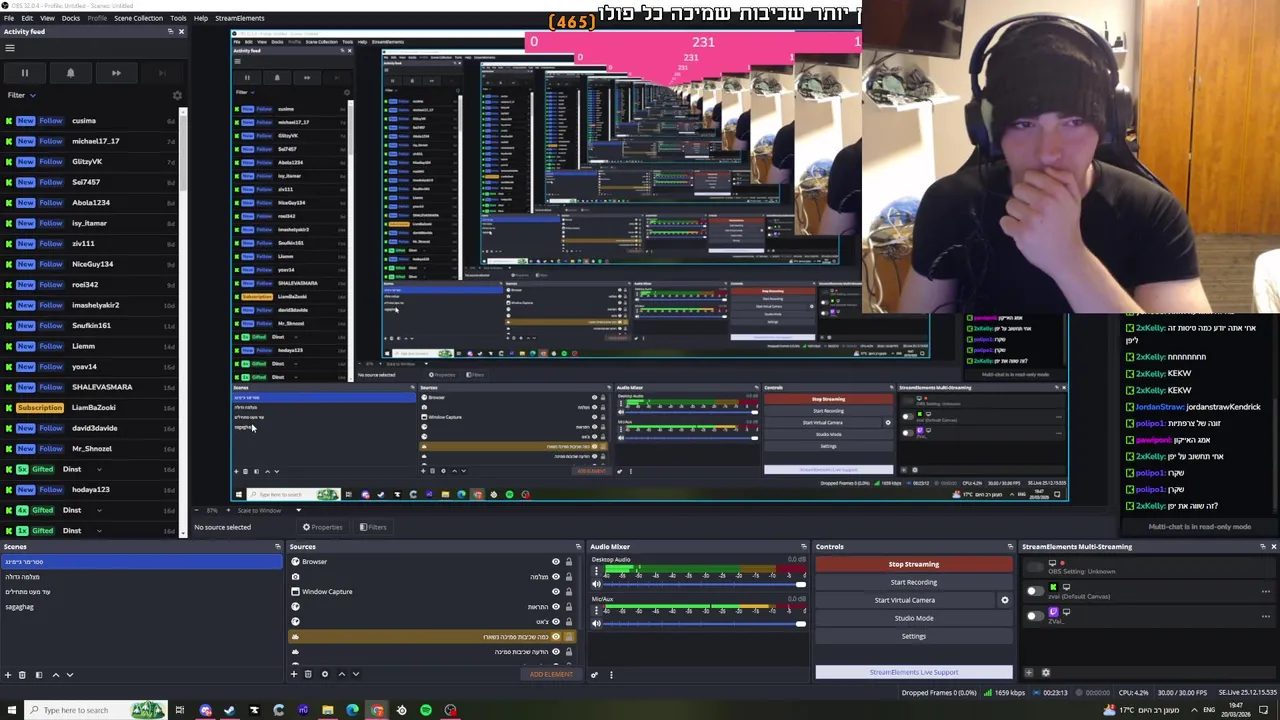Open StreamElements Live Support
Image resolution: width=1280 pixels, height=720 pixels.
914,672
